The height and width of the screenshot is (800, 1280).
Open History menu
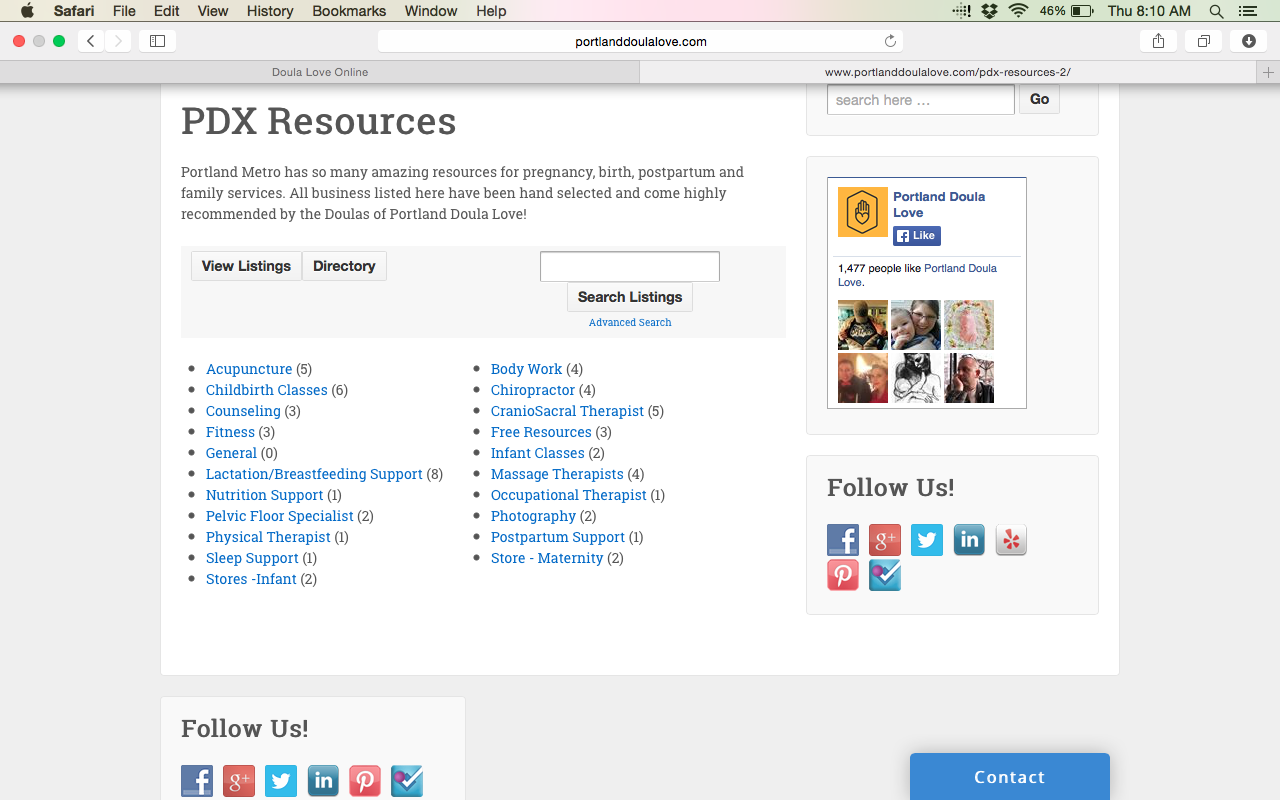point(270,11)
